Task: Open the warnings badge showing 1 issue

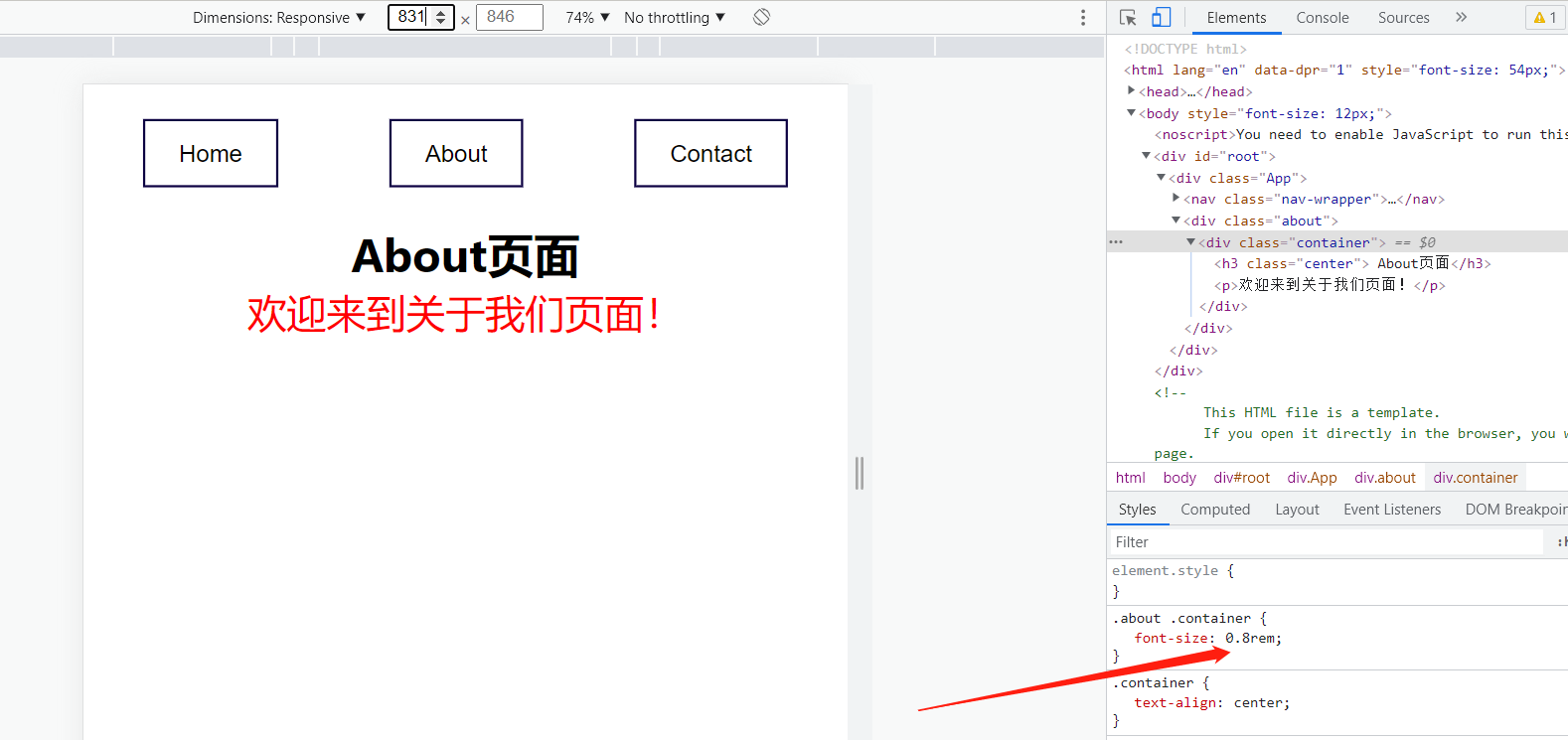Action: click(x=1545, y=17)
